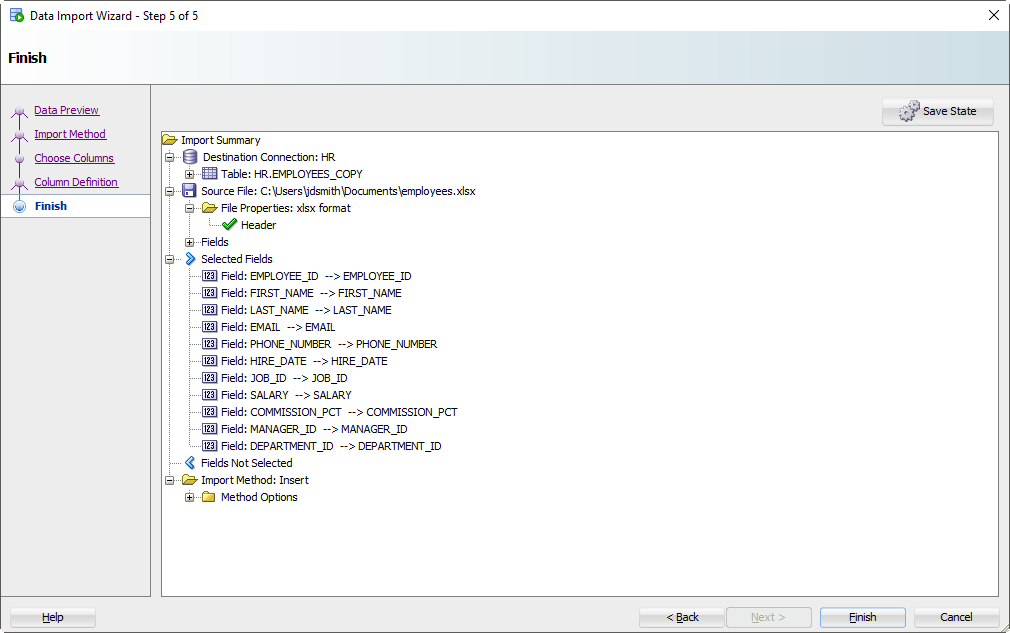
Task: Click the Save State gears icon
Action: pyautogui.click(x=910, y=111)
